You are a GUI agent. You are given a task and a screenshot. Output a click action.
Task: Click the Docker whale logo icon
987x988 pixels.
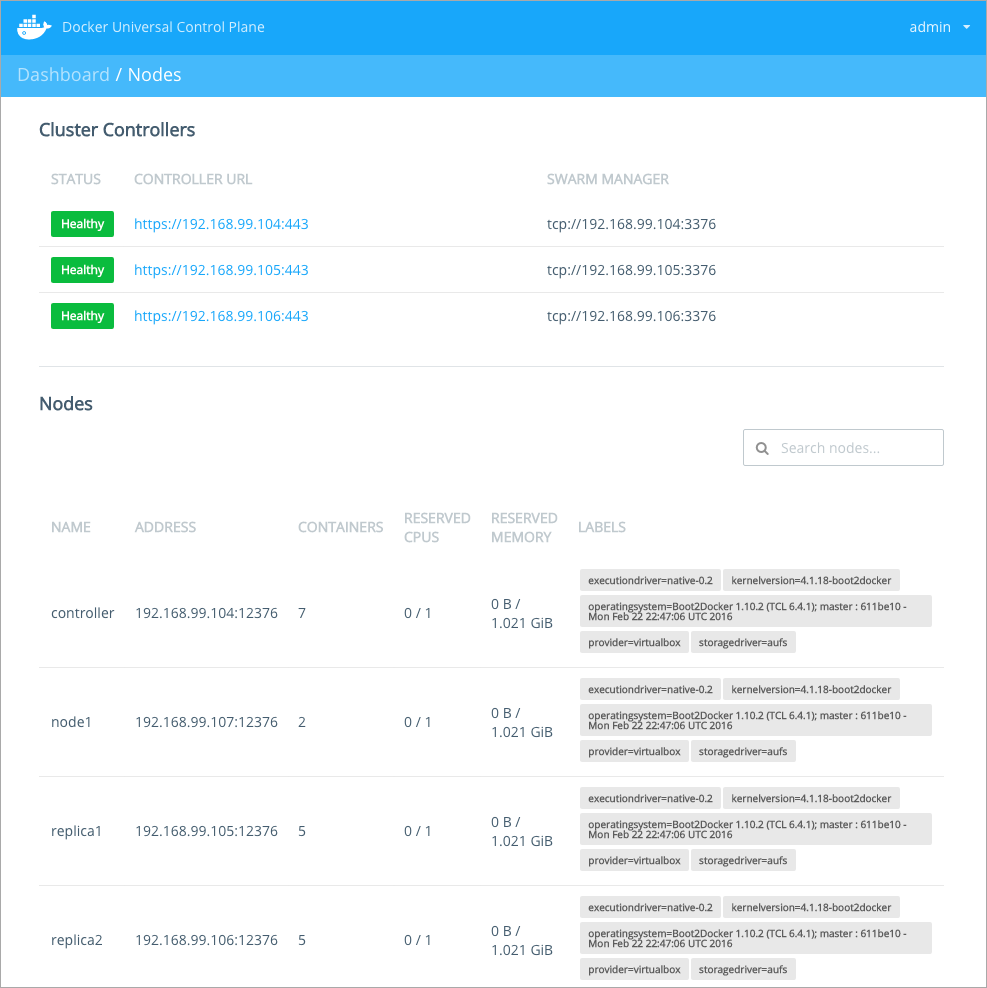point(34,27)
